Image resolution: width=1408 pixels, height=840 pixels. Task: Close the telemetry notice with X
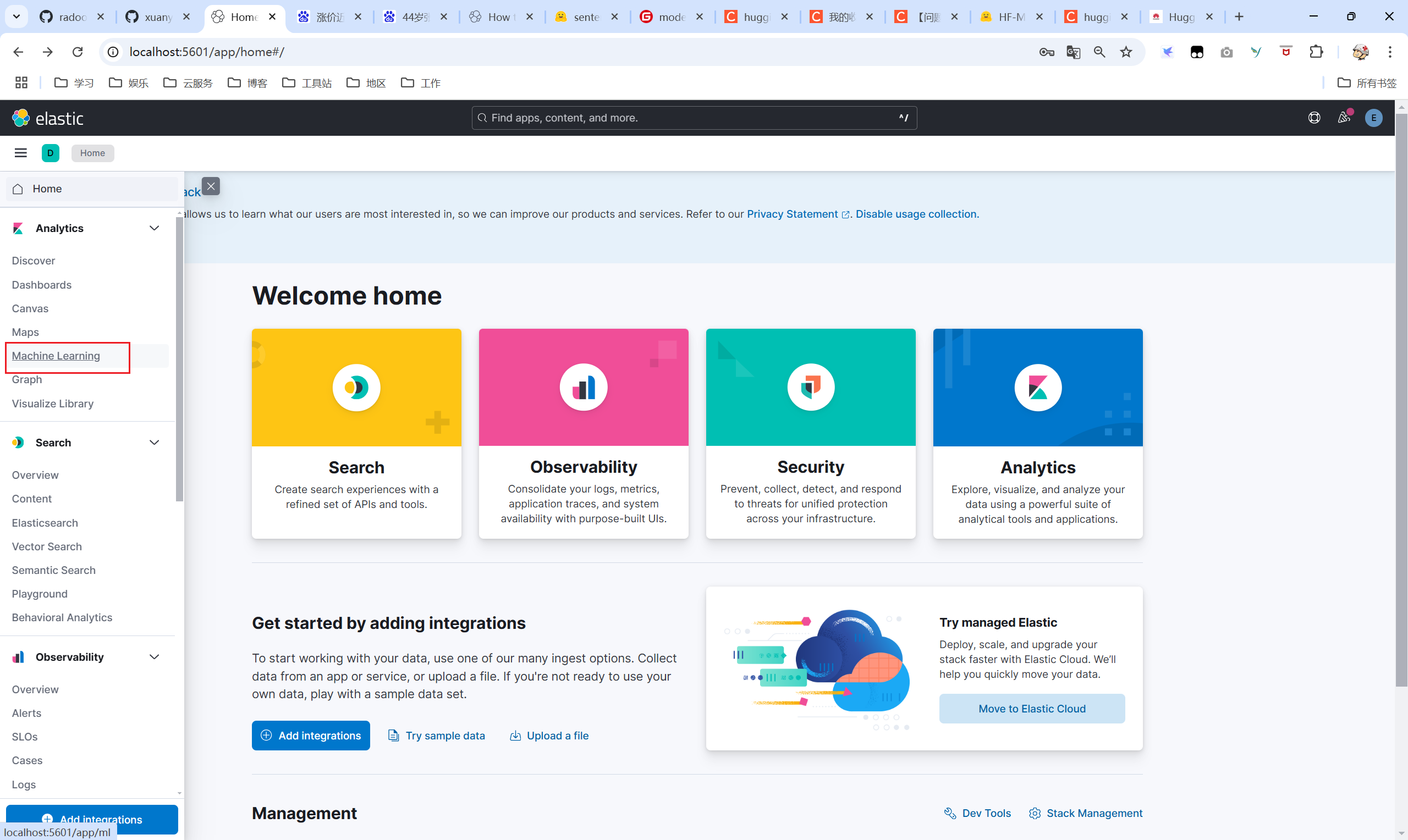[x=211, y=186]
